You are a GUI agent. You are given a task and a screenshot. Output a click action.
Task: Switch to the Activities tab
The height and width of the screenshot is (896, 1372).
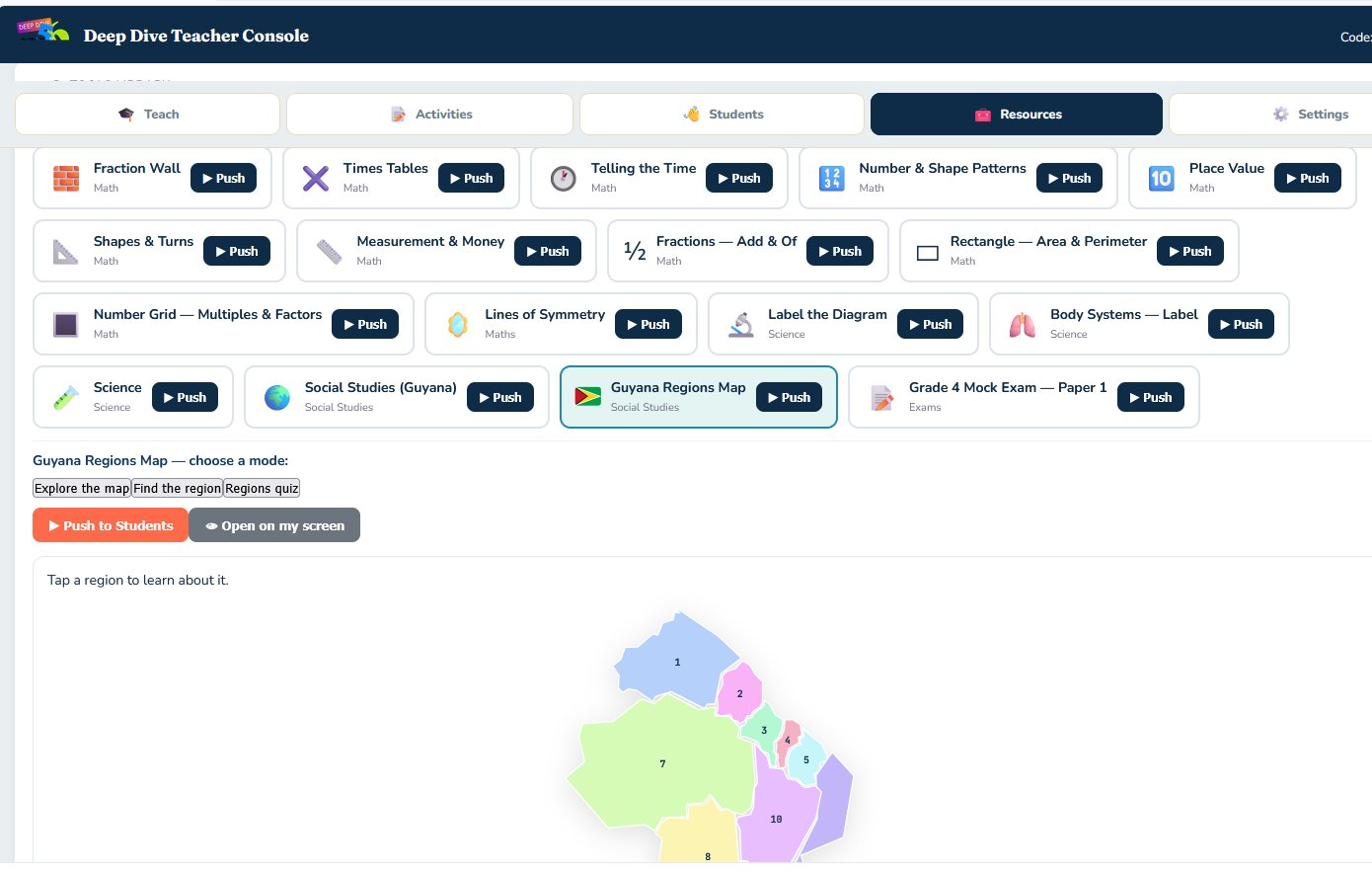pyautogui.click(x=430, y=114)
